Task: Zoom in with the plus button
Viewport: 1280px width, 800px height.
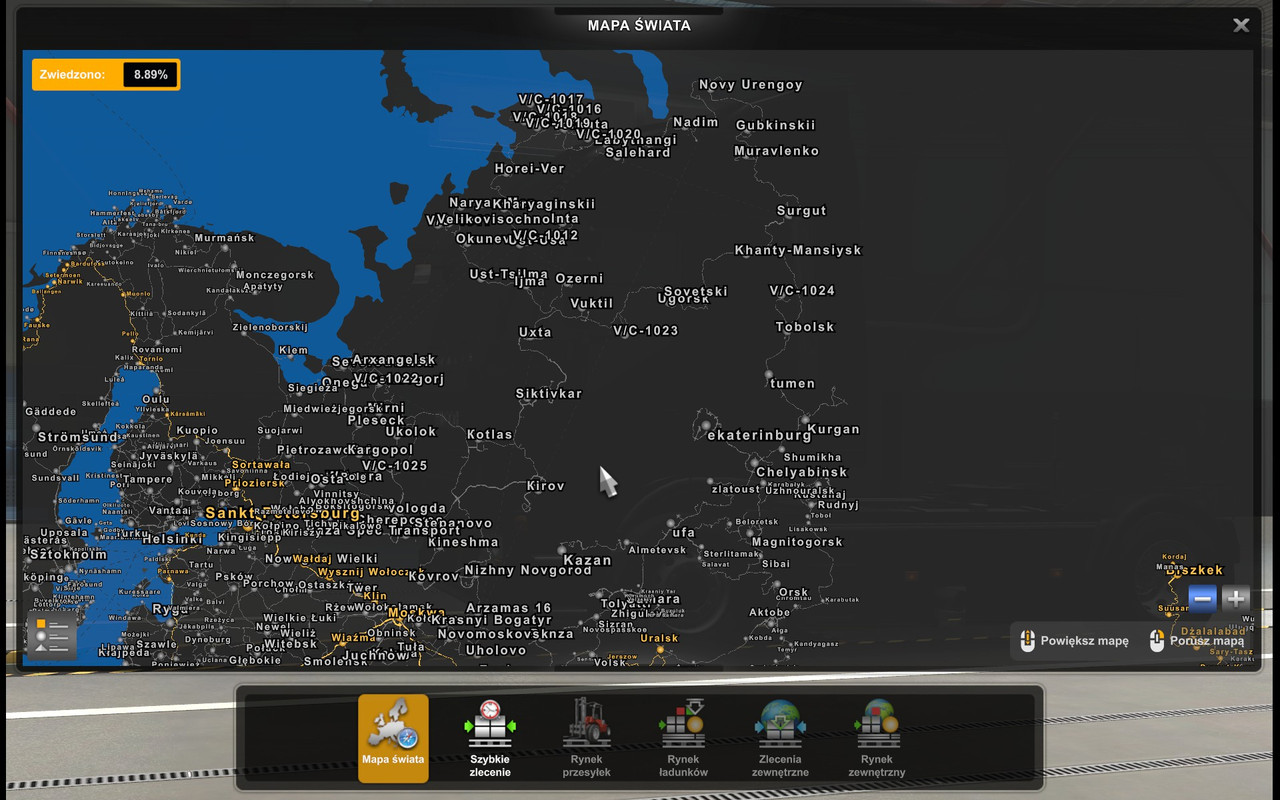Action: (x=1236, y=599)
